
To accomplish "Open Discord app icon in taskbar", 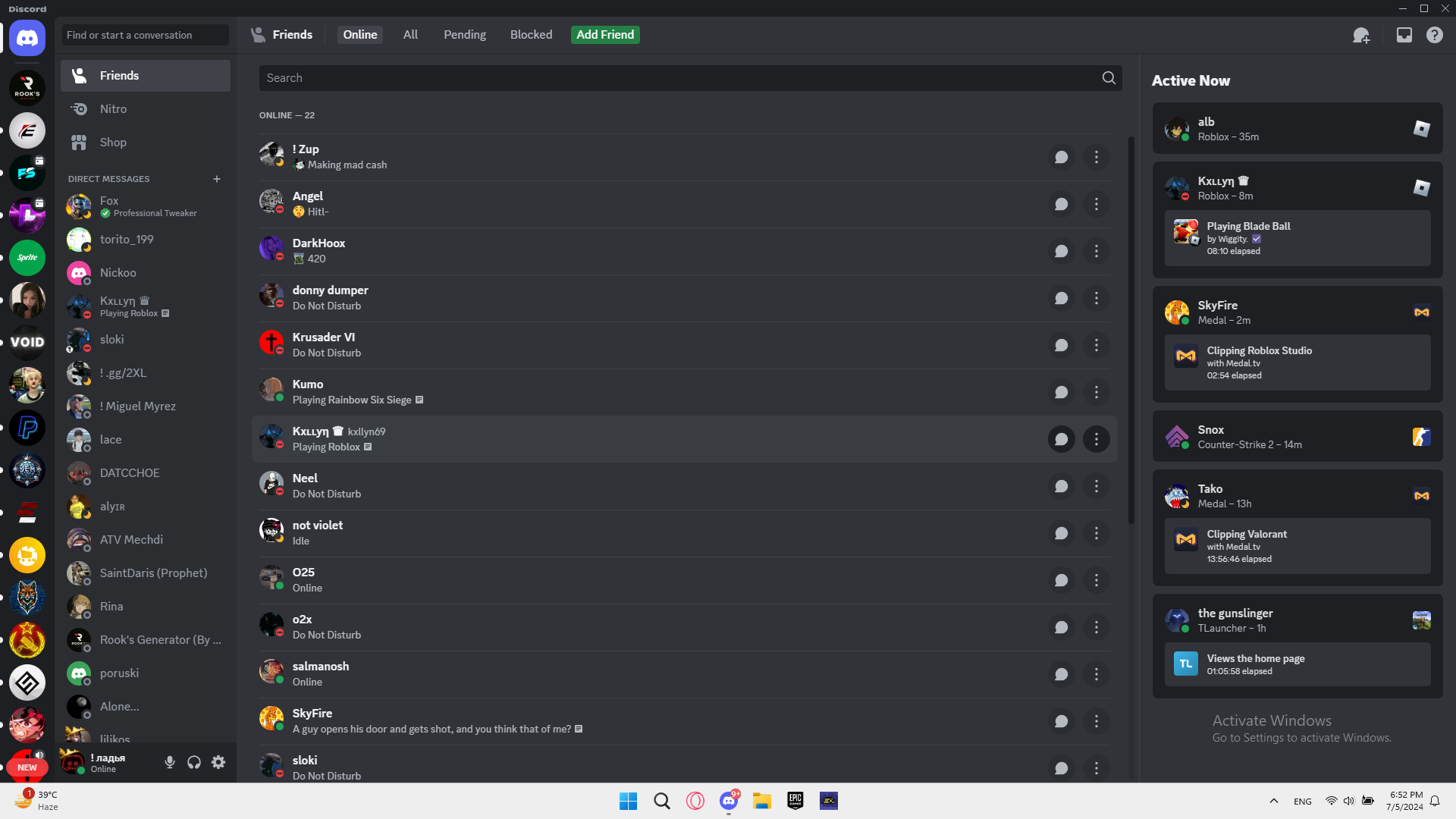I will click(729, 801).
